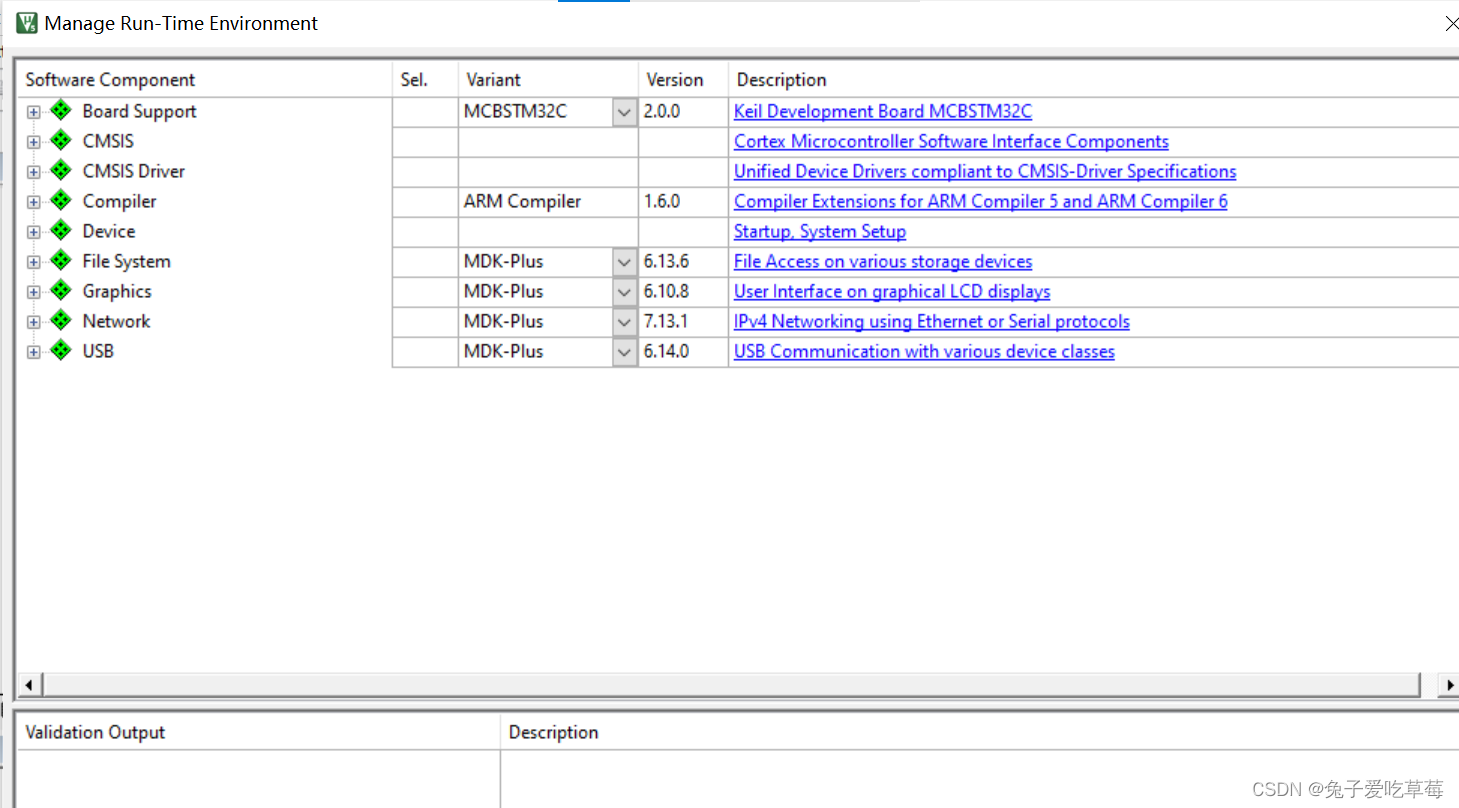Open the File System MDK-Plus variant dropdown
The height and width of the screenshot is (808, 1459).
pos(624,262)
